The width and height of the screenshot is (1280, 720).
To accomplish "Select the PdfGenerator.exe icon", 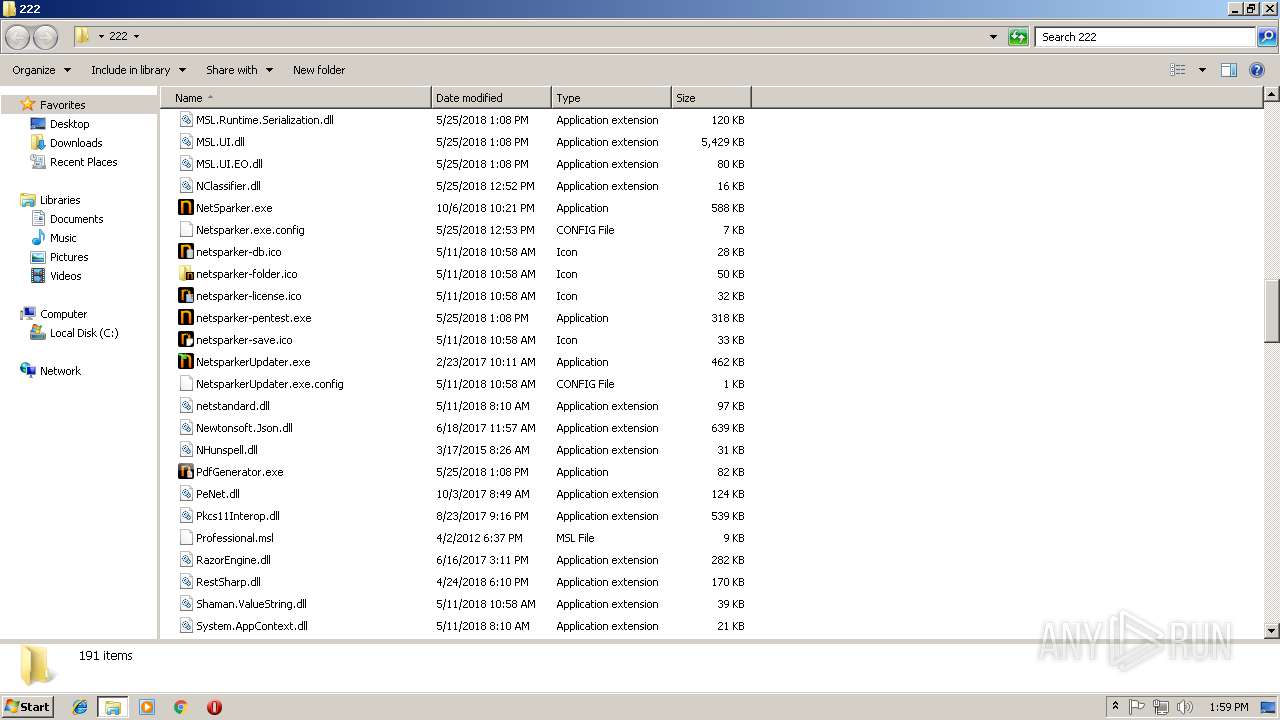I will pyautogui.click(x=185, y=472).
